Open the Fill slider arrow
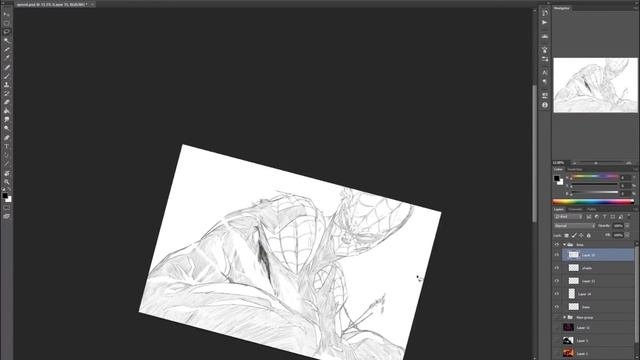This screenshot has width=640, height=360. click(x=627, y=236)
